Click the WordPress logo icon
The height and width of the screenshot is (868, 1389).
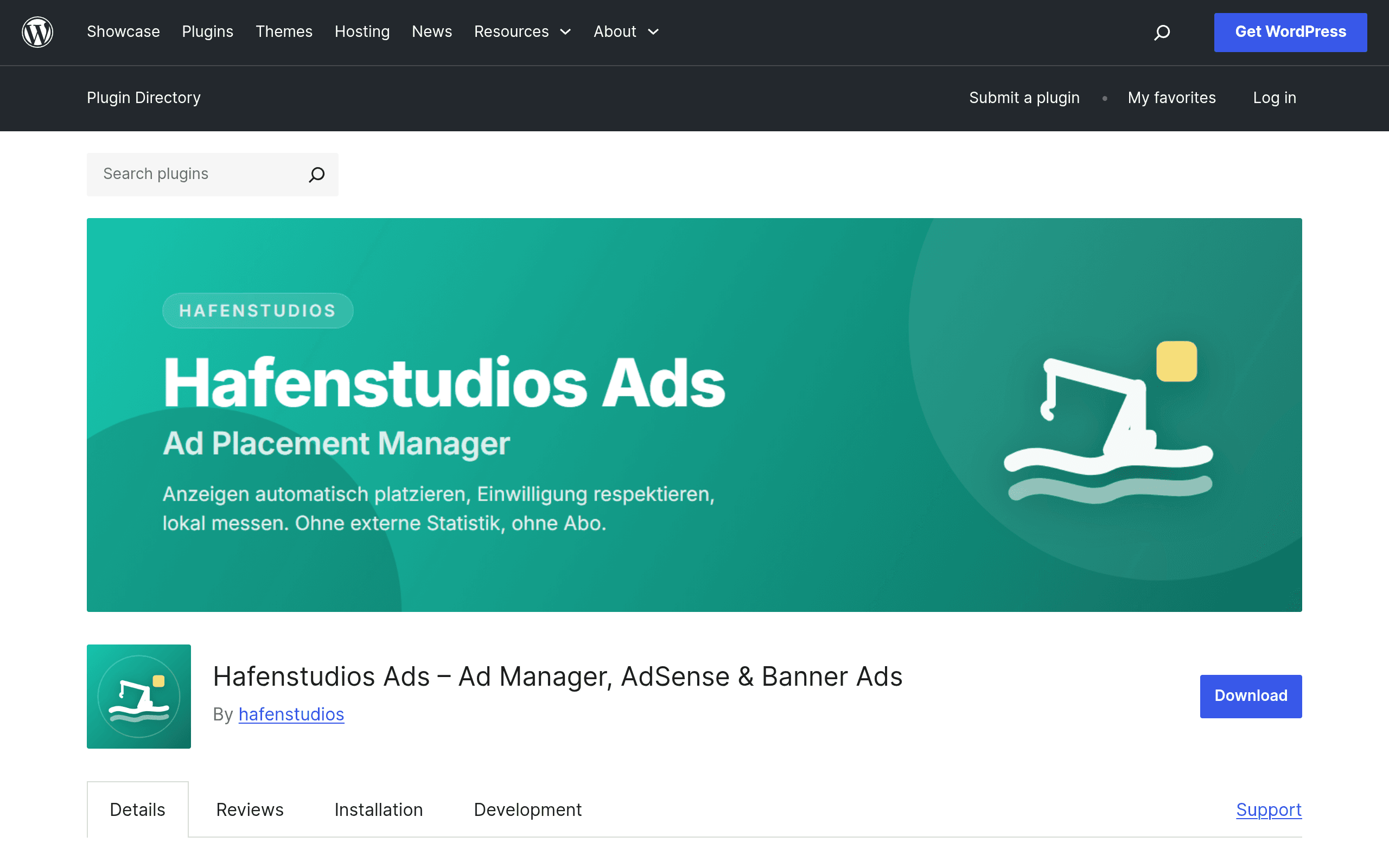(x=37, y=32)
